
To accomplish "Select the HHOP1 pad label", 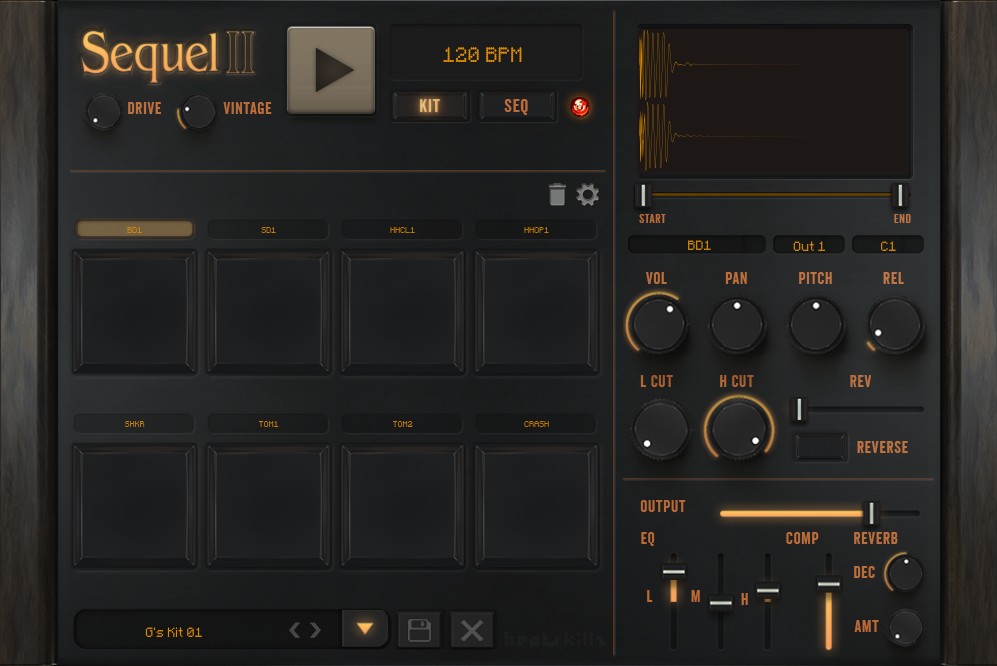I will [536, 230].
